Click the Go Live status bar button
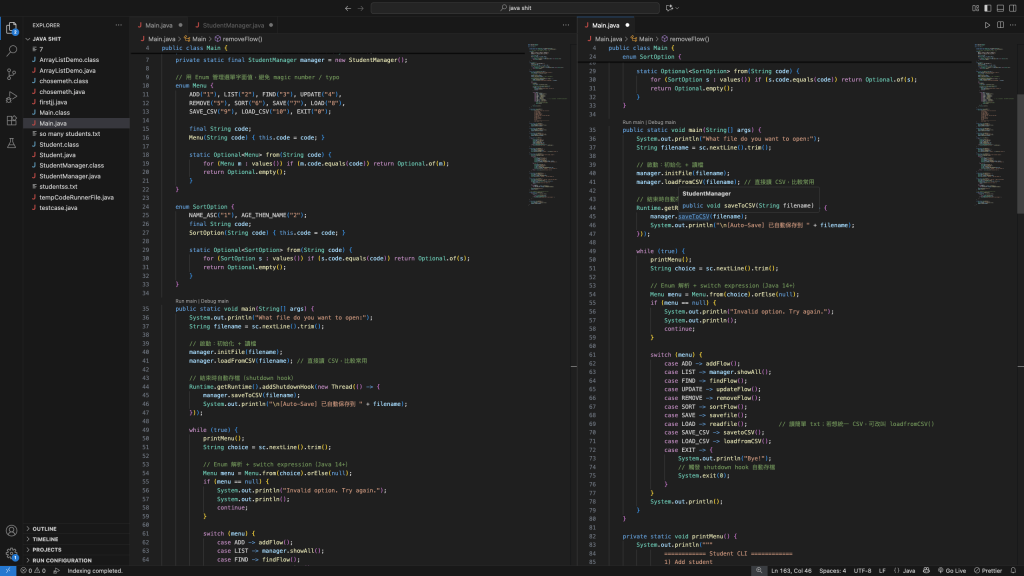This screenshot has width=1024, height=576. click(952, 571)
